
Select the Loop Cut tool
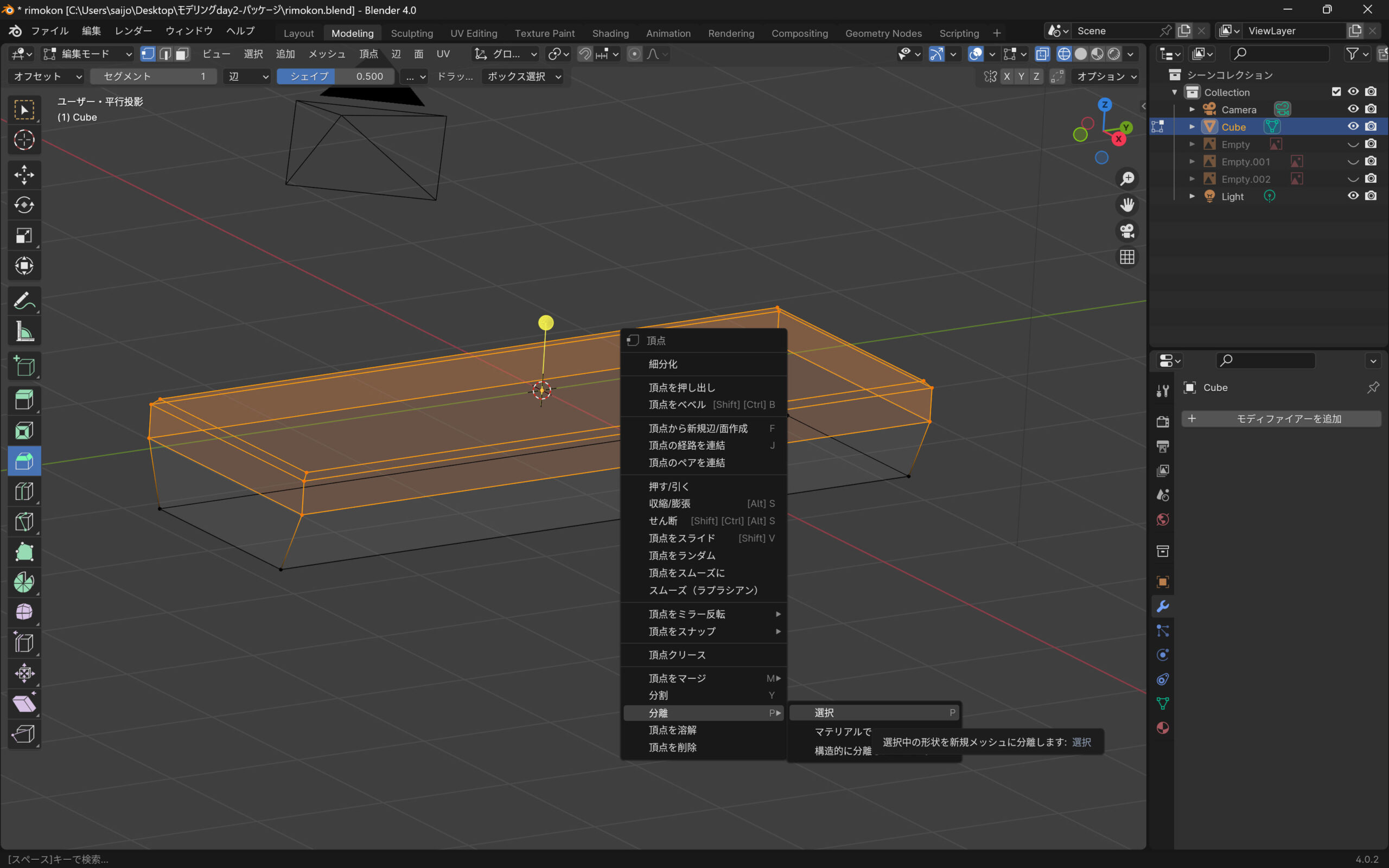click(24, 492)
